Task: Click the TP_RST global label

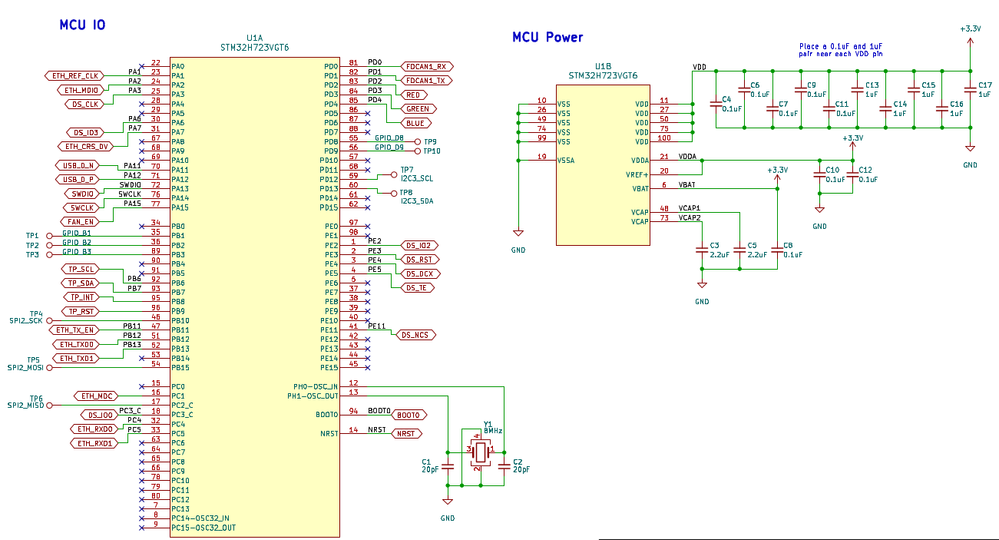Action: tap(82, 311)
